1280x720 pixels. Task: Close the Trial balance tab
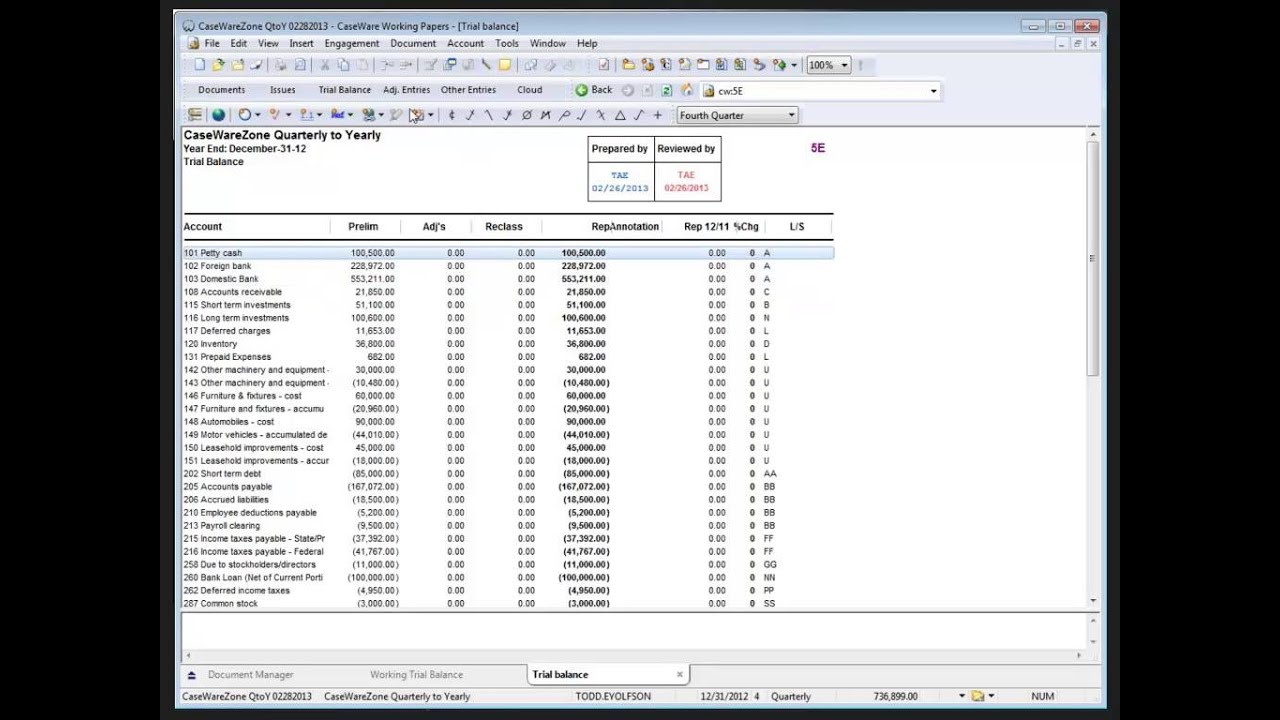coord(680,675)
